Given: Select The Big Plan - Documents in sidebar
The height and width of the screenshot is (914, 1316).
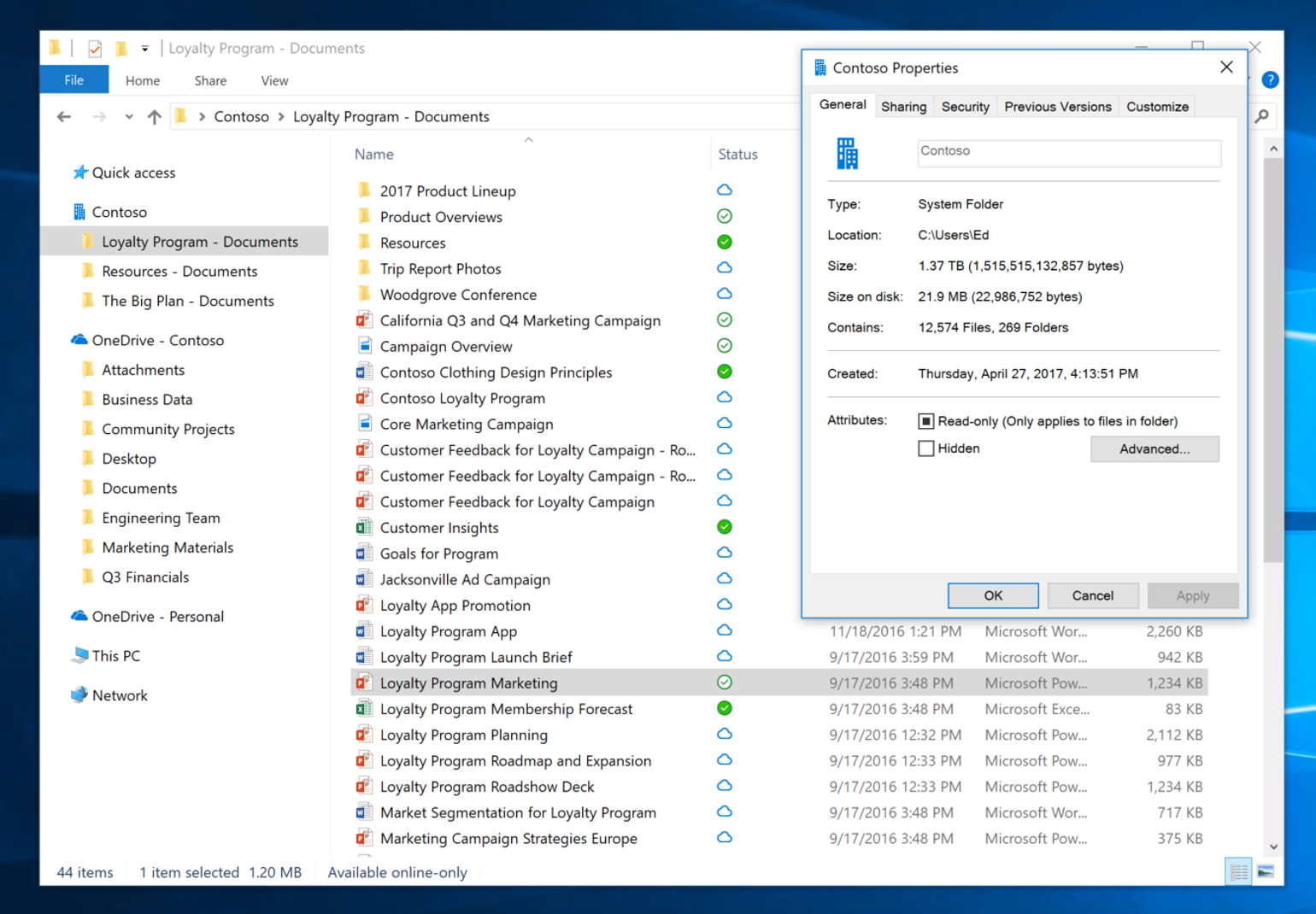Looking at the screenshot, I should [188, 301].
